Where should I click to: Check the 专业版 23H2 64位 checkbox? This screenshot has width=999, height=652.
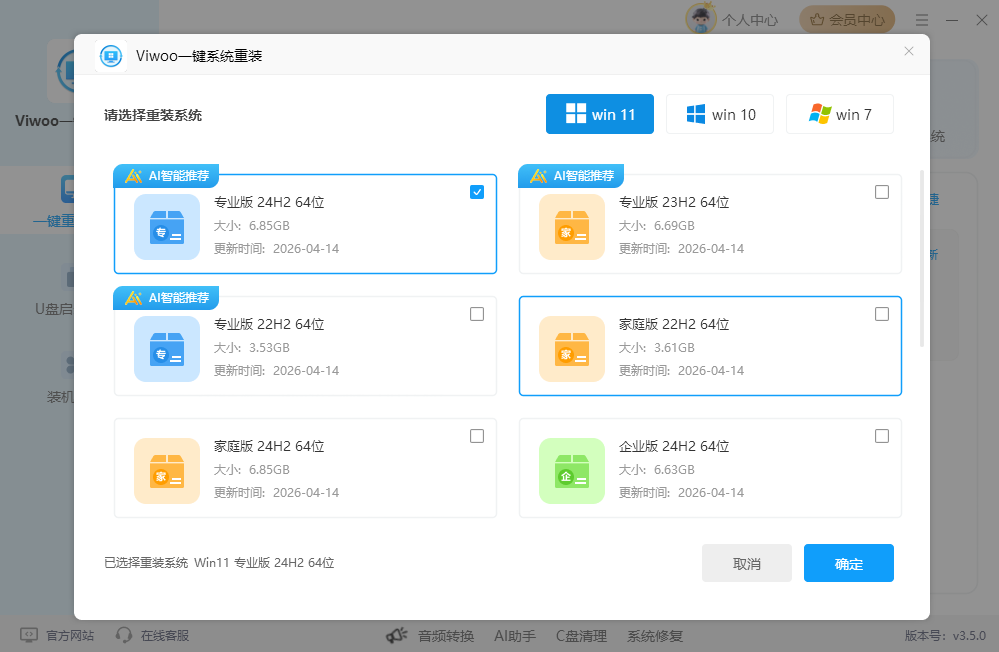[882, 192]
